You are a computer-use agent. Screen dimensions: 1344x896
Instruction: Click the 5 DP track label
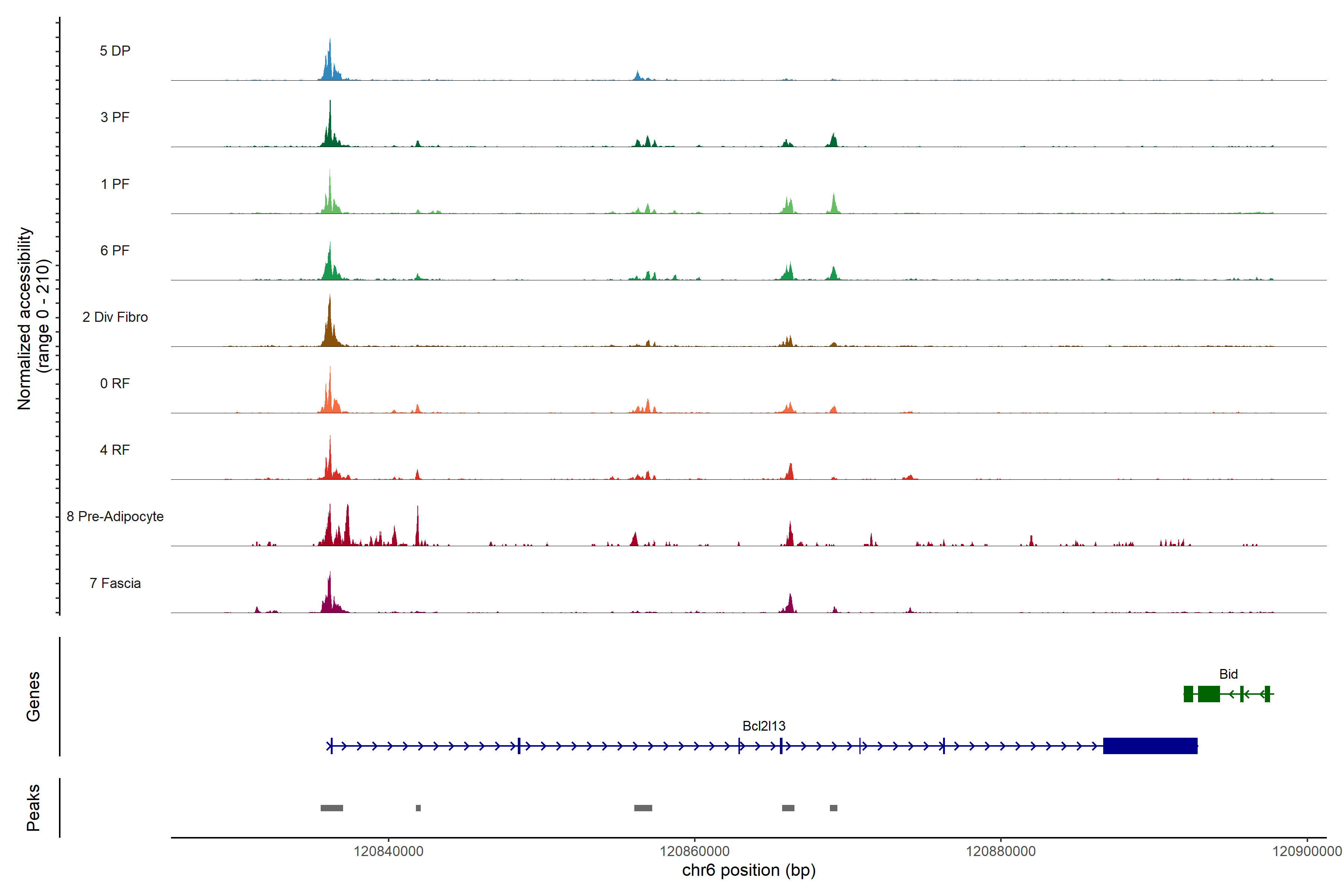click(115, 51)
